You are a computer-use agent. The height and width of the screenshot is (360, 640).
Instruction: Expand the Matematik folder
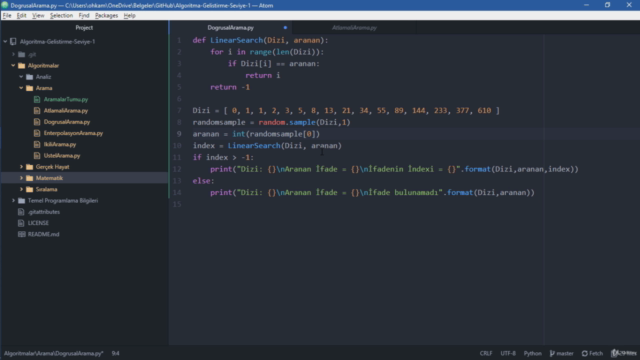tap(21, 178)
